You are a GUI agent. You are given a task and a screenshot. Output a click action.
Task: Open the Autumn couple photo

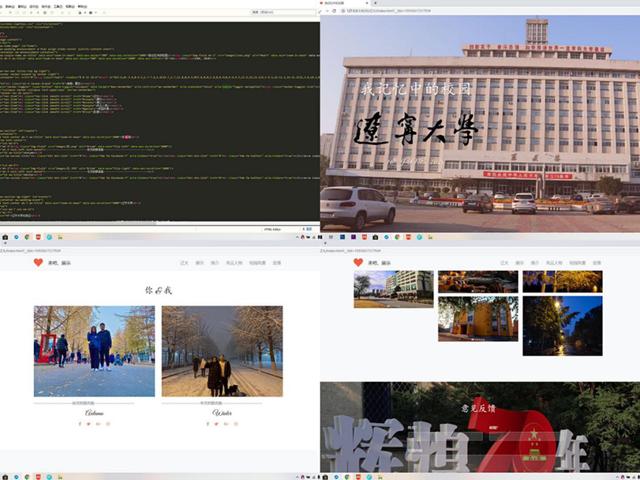click(94, 351)
